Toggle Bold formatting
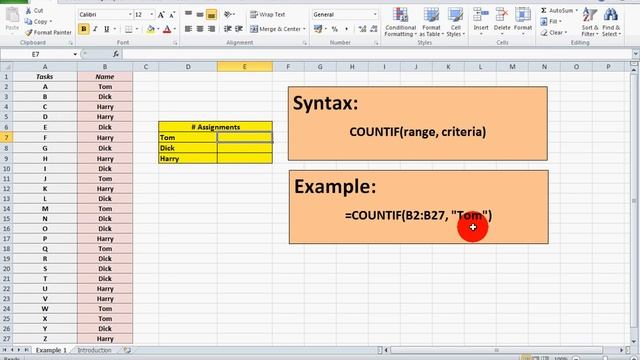The image size is (640, 360). tap(84, 29)
